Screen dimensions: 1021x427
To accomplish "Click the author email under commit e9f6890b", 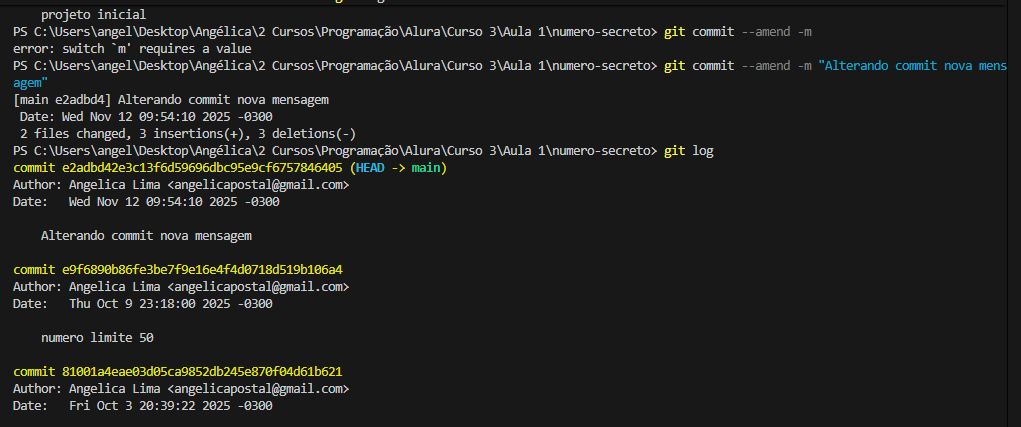I will pyautogui.click(x=258, y=287).
